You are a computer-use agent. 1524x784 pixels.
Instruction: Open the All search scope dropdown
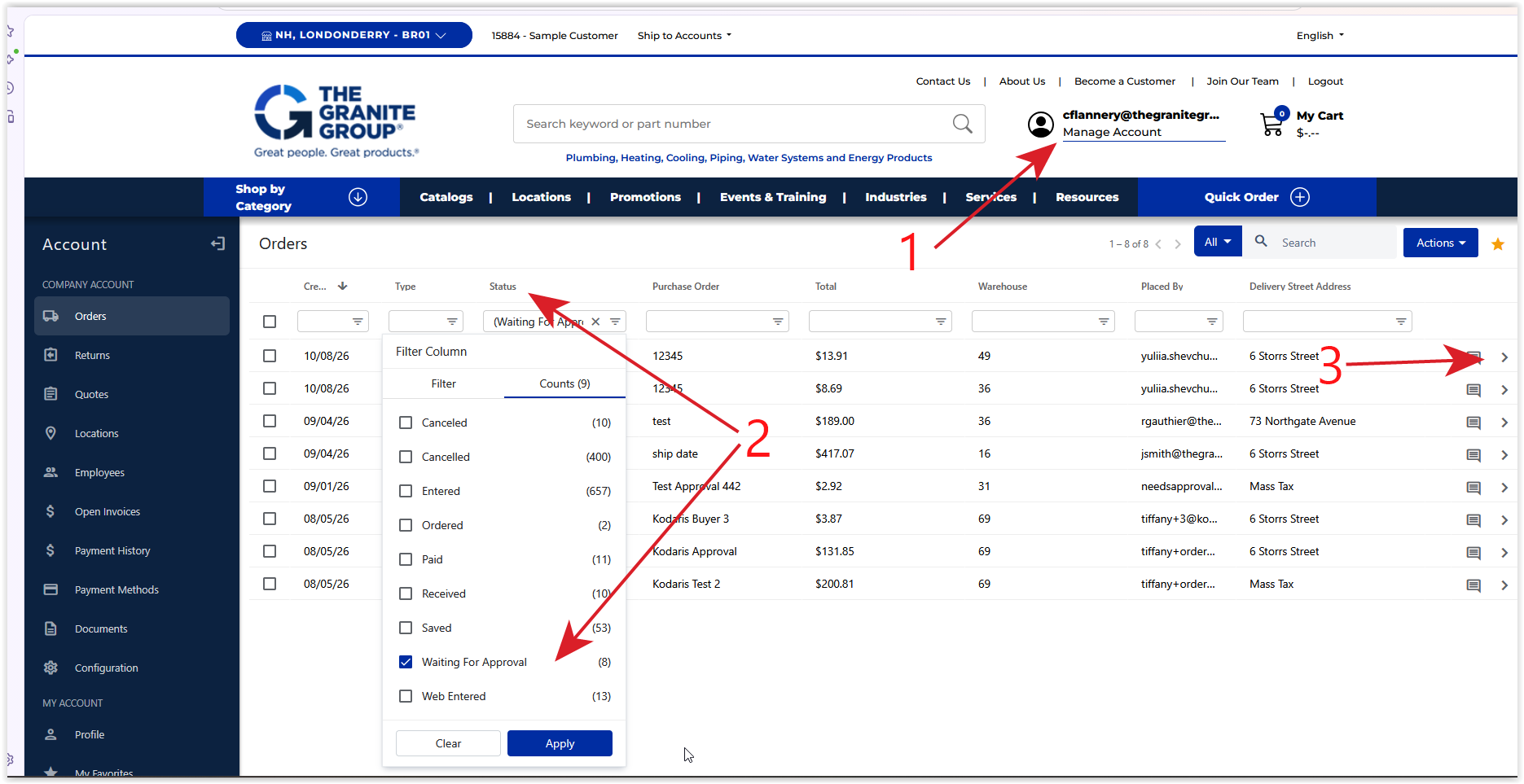(x=1218, y=242)
